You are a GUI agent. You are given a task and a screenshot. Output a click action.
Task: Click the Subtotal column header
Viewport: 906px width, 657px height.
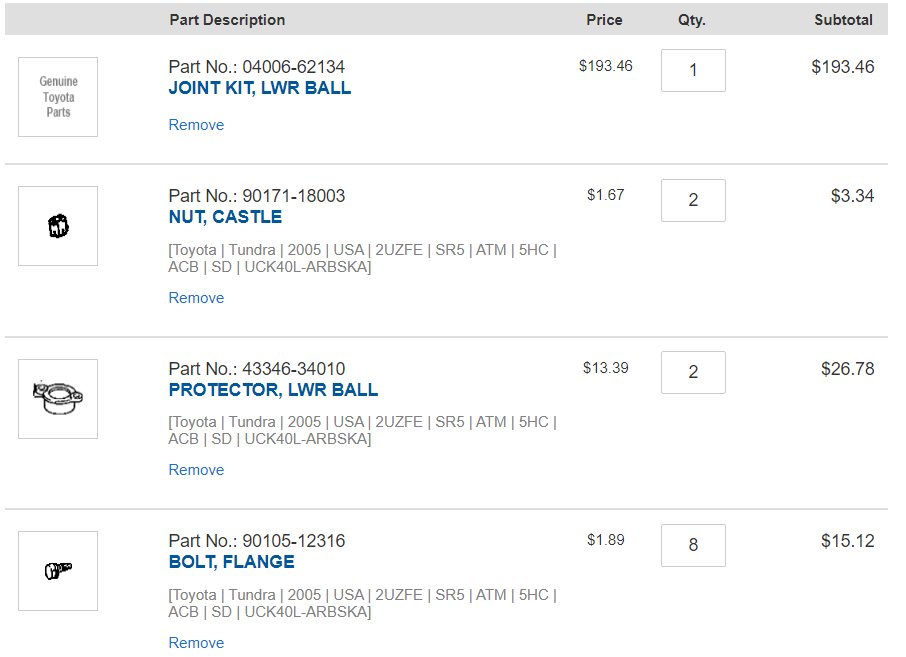coord(843,20)
